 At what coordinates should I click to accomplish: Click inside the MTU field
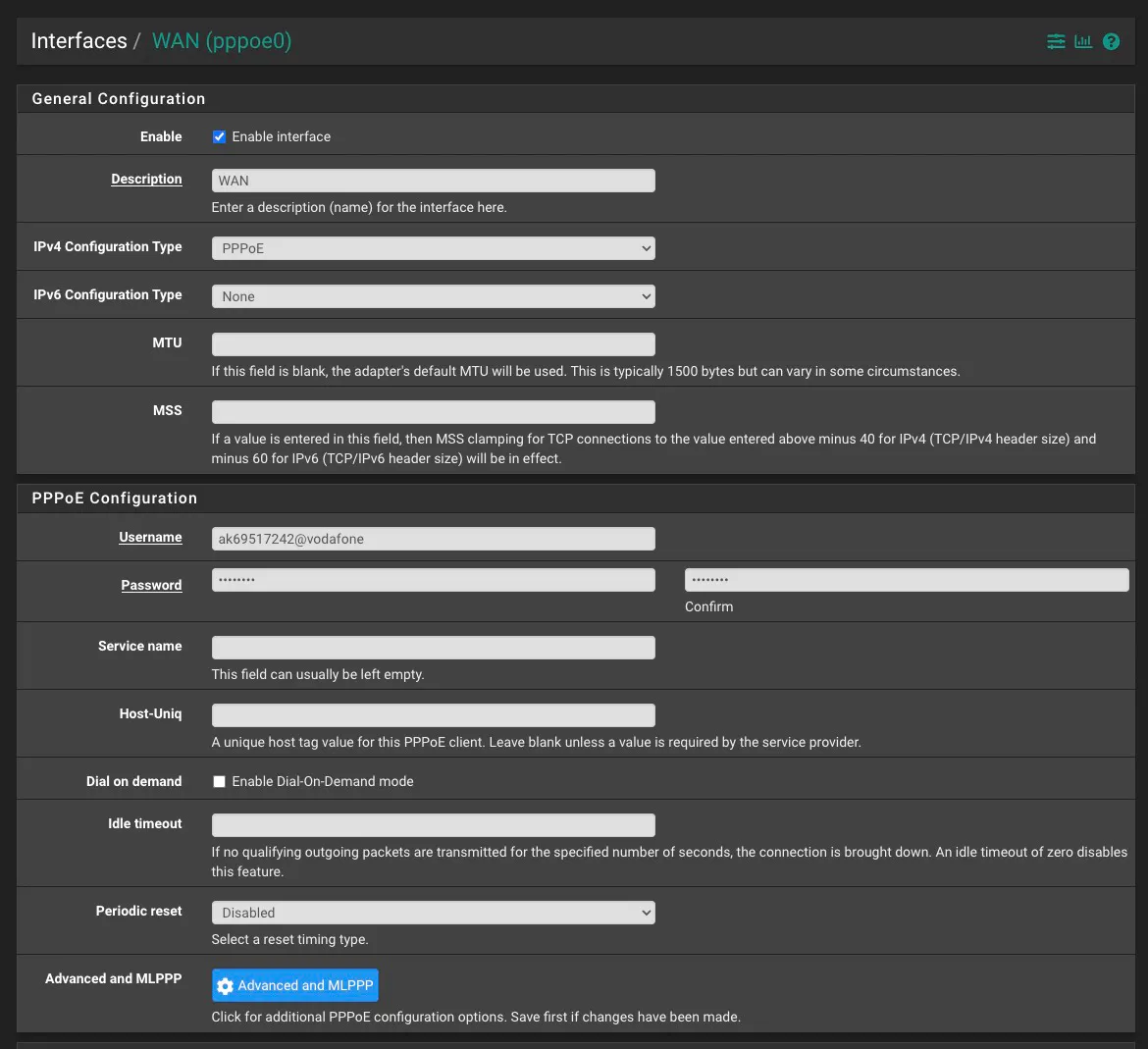[x=433, y=343]
